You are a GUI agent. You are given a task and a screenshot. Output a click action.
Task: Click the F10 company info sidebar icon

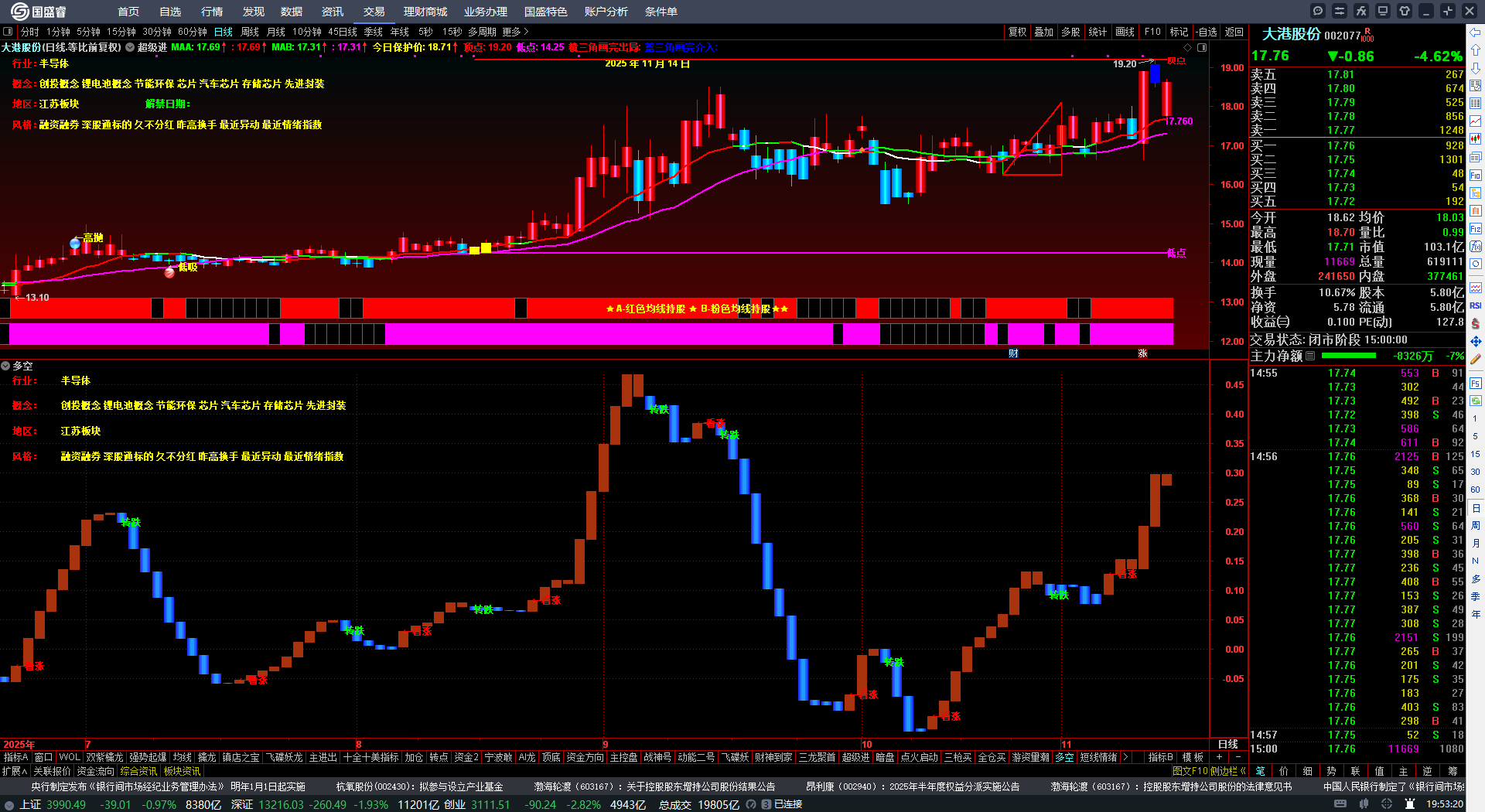(x=1476, y=175)
